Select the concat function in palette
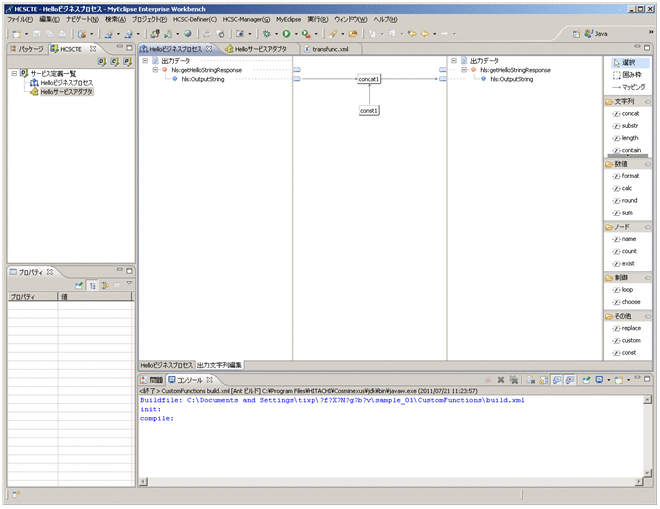 click(x=629, y=114)
